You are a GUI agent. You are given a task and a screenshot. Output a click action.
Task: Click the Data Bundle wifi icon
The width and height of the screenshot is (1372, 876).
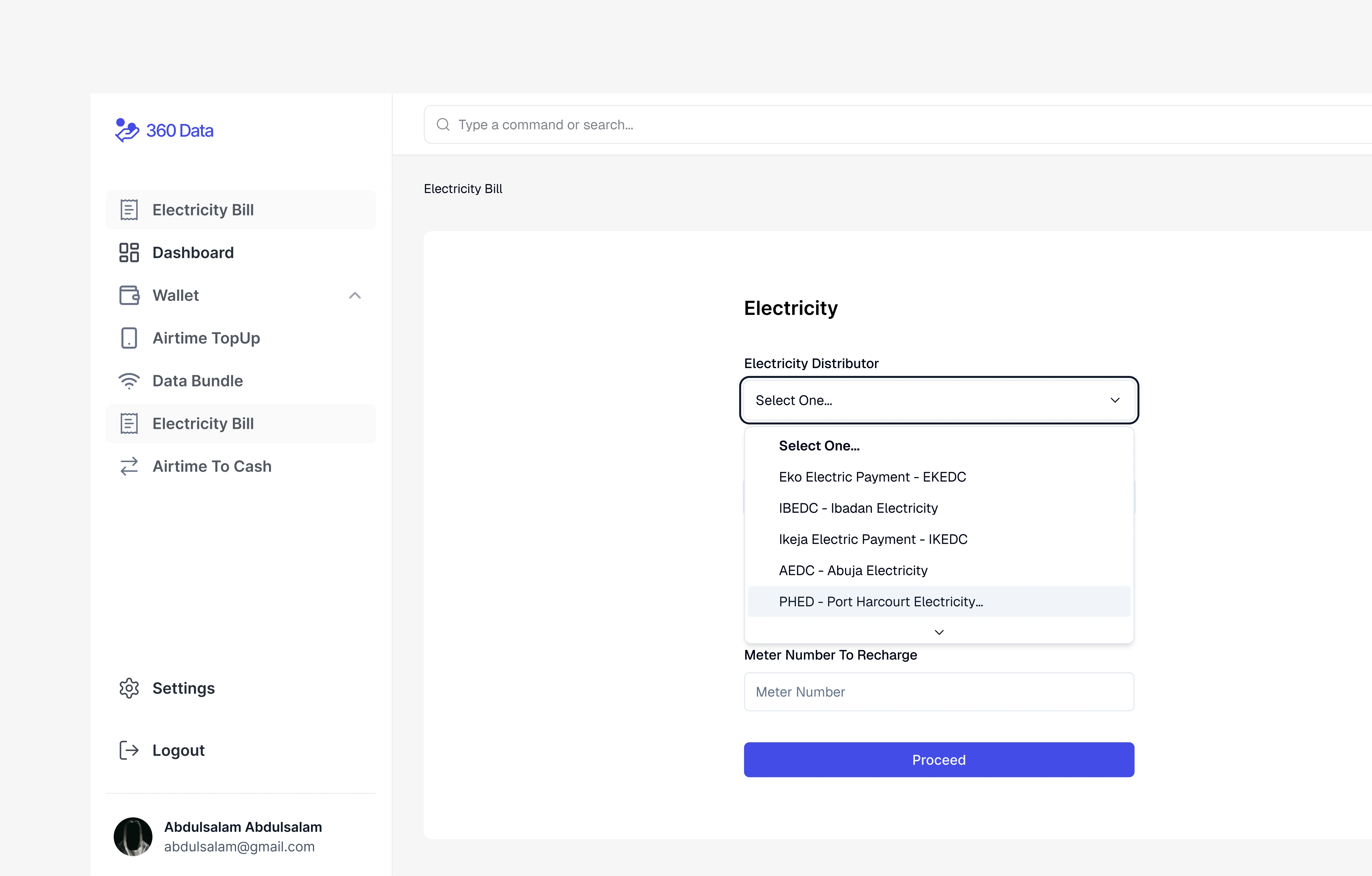coord(129,381)
